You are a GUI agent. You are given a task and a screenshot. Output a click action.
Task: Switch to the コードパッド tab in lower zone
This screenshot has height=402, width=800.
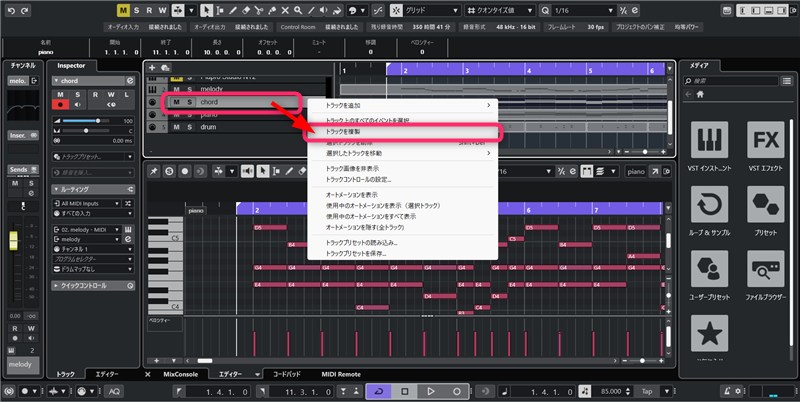tap(287, 374)
